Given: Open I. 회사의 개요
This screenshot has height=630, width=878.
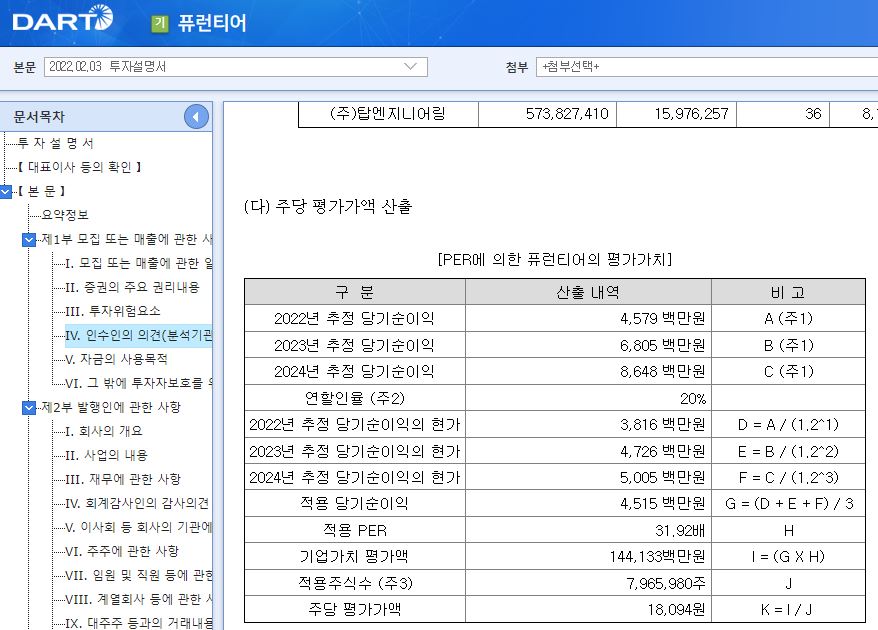Looking at the screenshot, I should 104,431.
